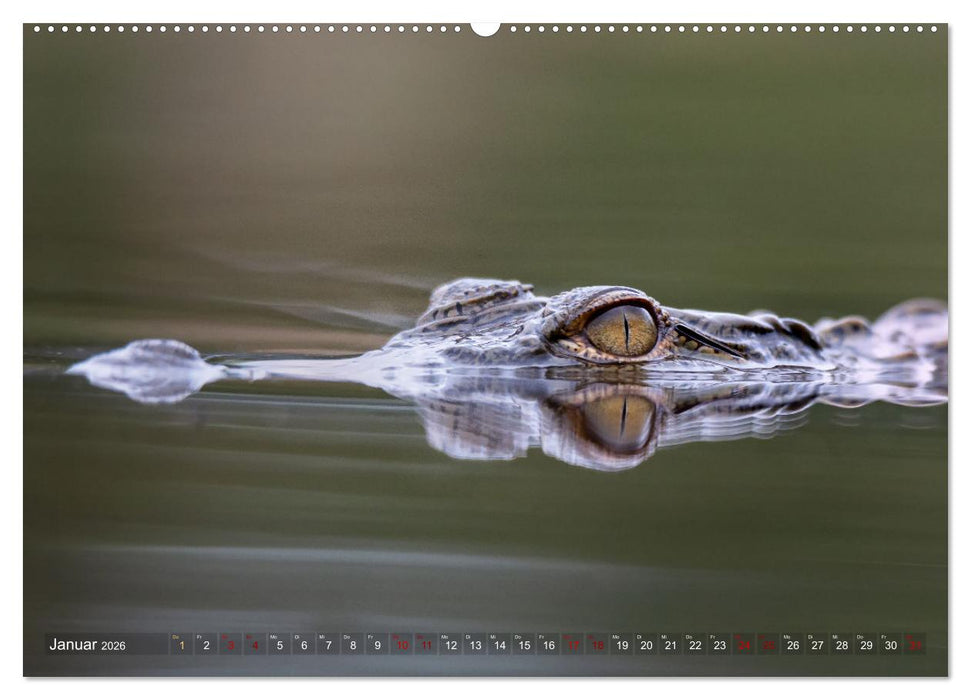Click the crocodile's eye in the photo
Viewport: 971px width, 700px height.
(621, 330)
